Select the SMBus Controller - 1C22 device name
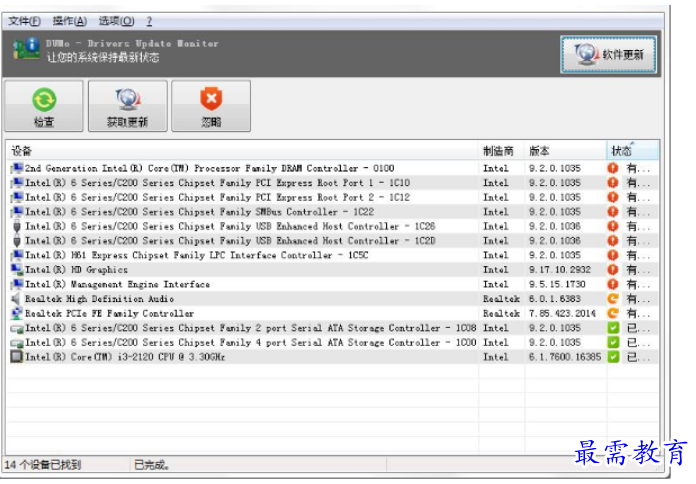Viewport: 696px width, 484px height. coord(200,211)
